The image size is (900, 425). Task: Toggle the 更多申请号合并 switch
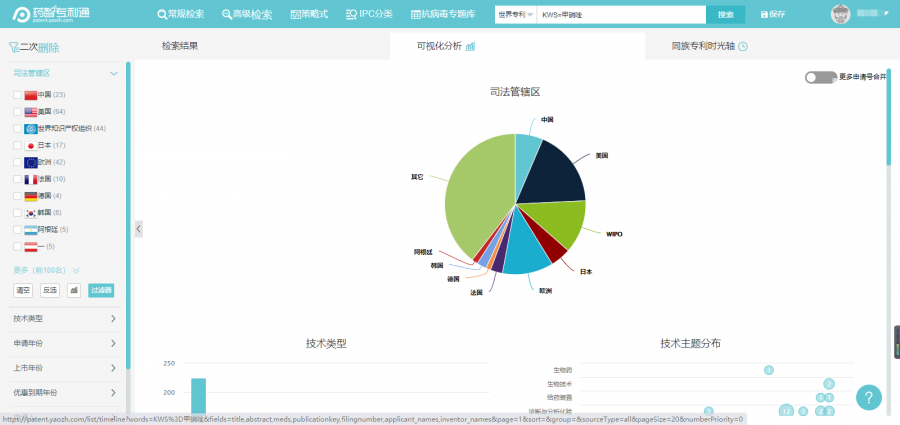819,76
